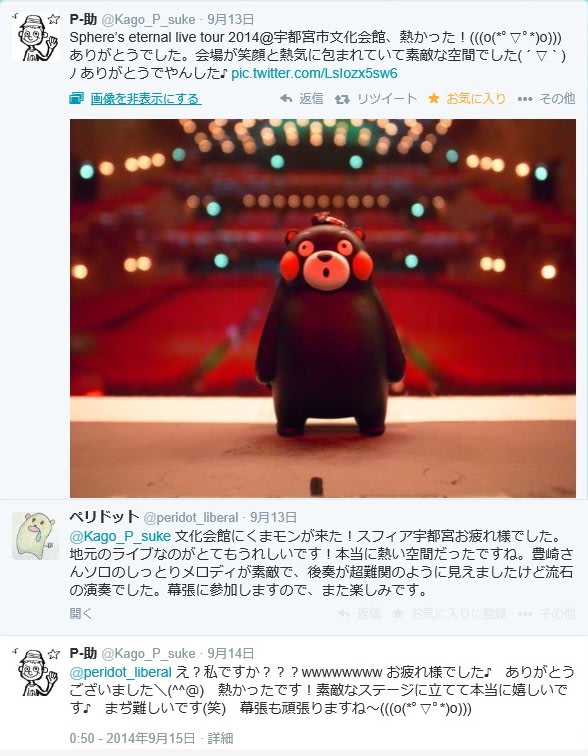Image resolution: width=588 pixels, height=756 pixels.
Task: Toggle the orange favorite star on first tweet
Action: point(433,99)
